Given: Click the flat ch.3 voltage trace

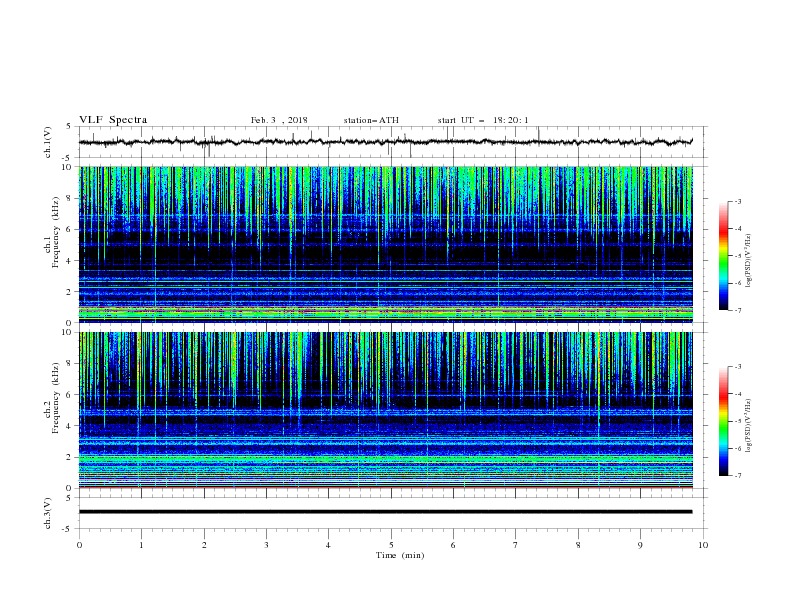Looking at the screenshot, I should (x=385, y=512).
